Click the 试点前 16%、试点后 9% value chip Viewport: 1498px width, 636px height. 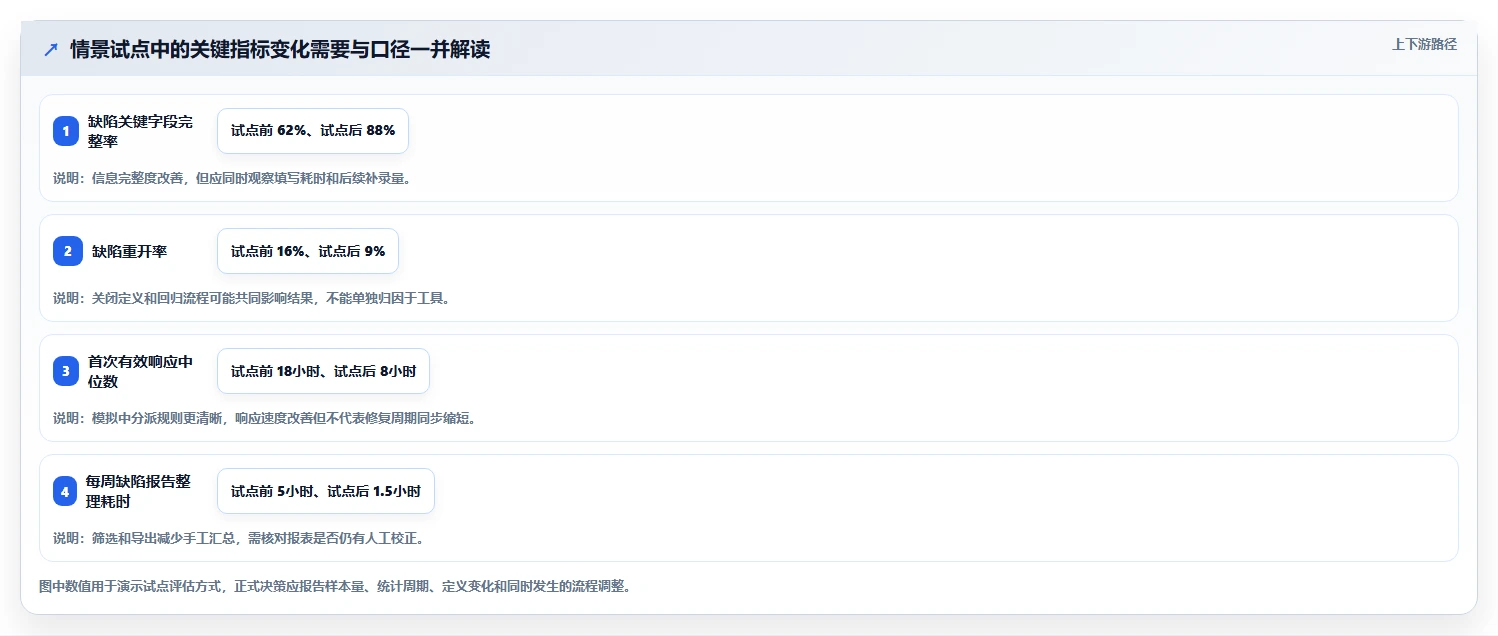coord(308,251)
